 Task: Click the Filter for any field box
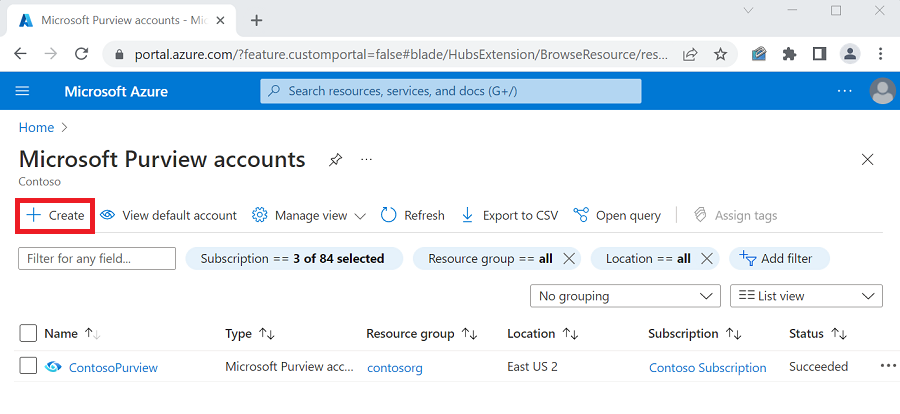point(97,259)
